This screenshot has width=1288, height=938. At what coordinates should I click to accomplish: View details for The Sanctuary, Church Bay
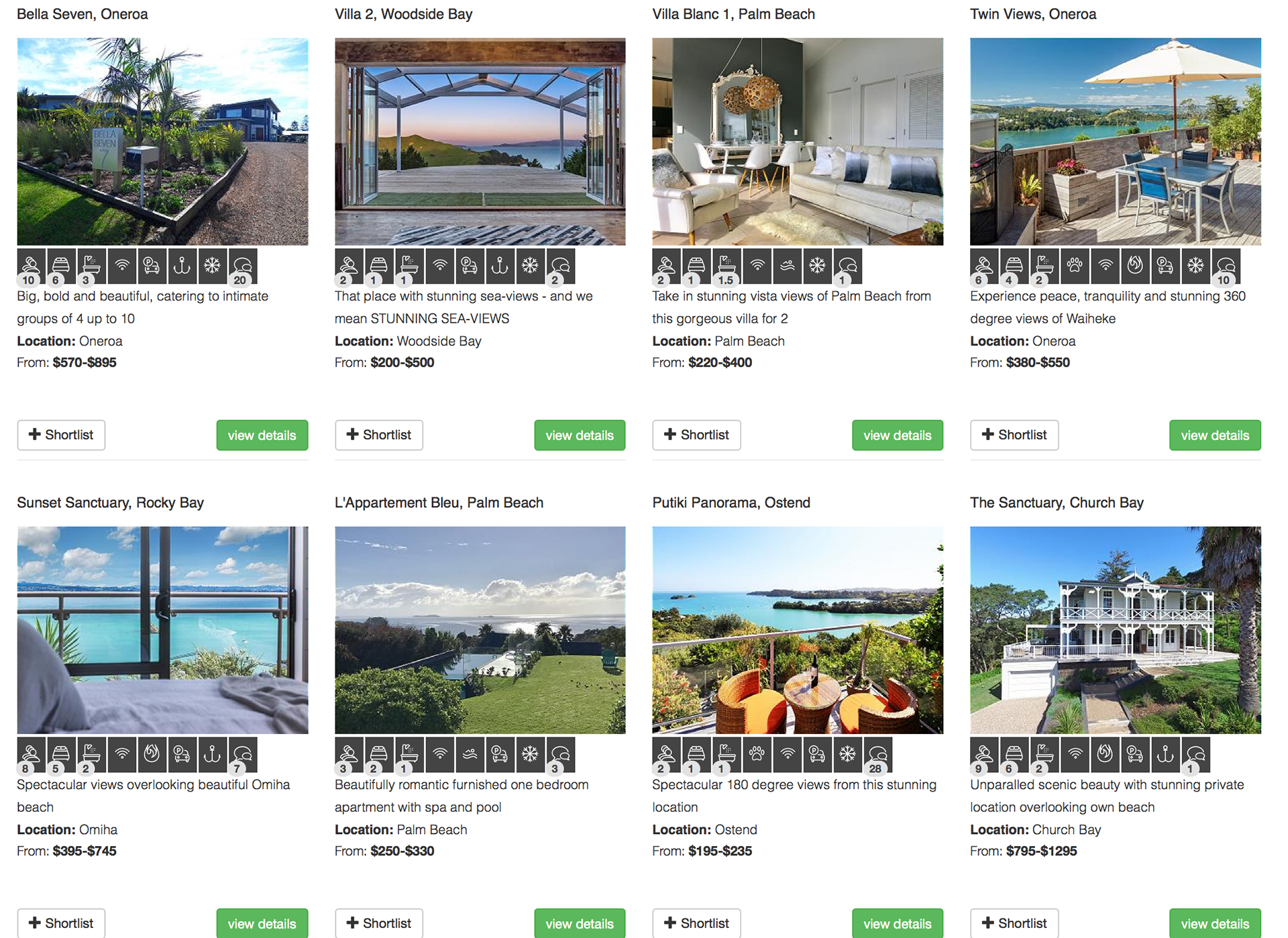pyautogui.click(x=1215, y=923)
